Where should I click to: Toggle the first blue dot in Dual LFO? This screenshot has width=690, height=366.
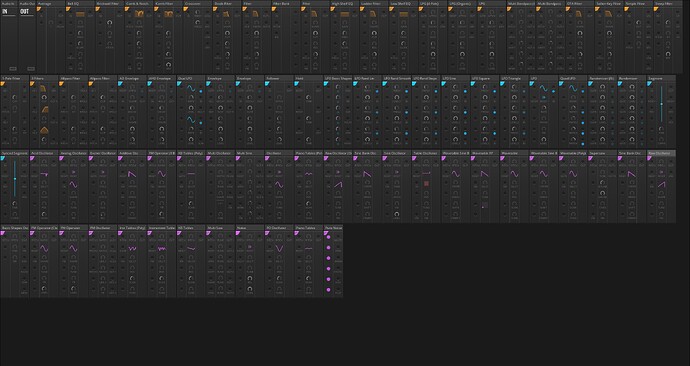[x=201, y=92]
